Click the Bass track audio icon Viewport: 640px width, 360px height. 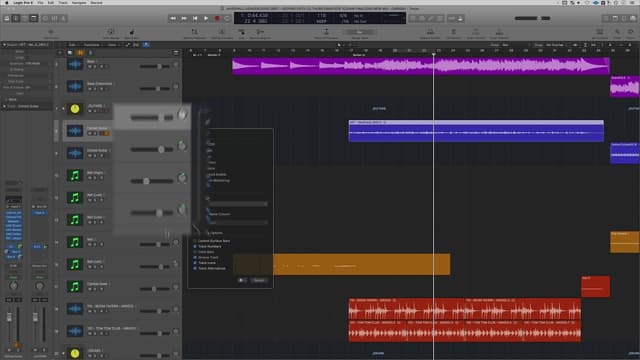click(x=75, y=64)
